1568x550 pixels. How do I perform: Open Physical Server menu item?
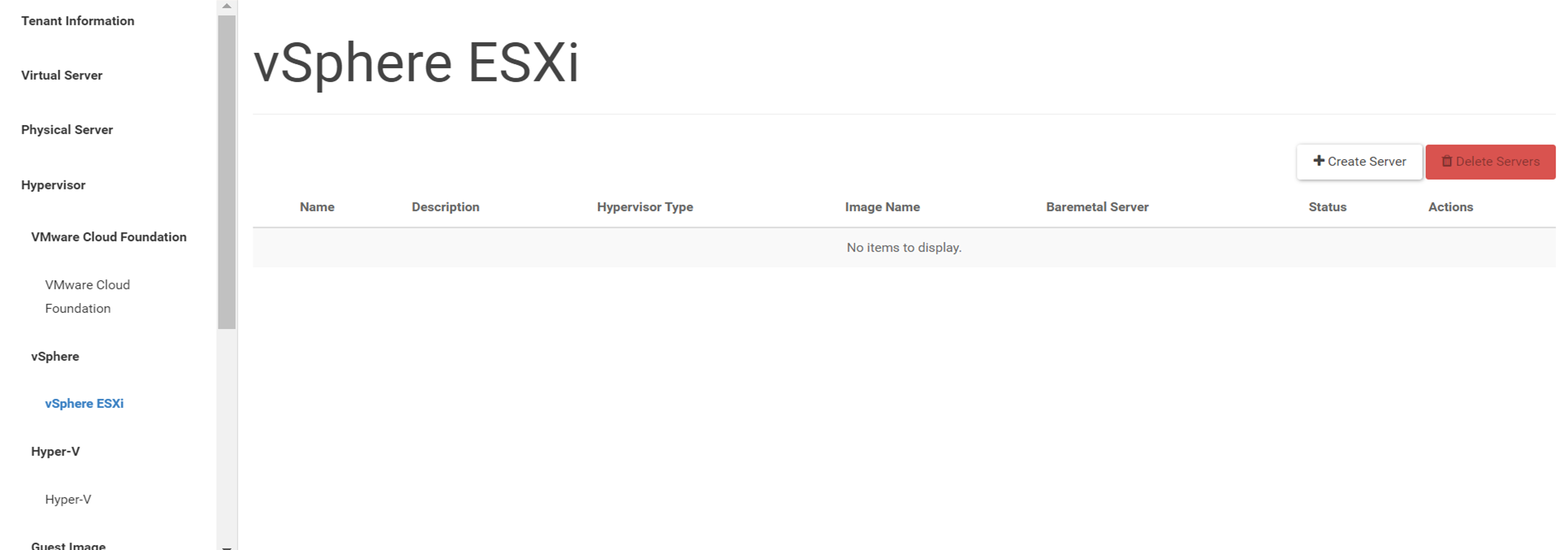pos(67,130)
